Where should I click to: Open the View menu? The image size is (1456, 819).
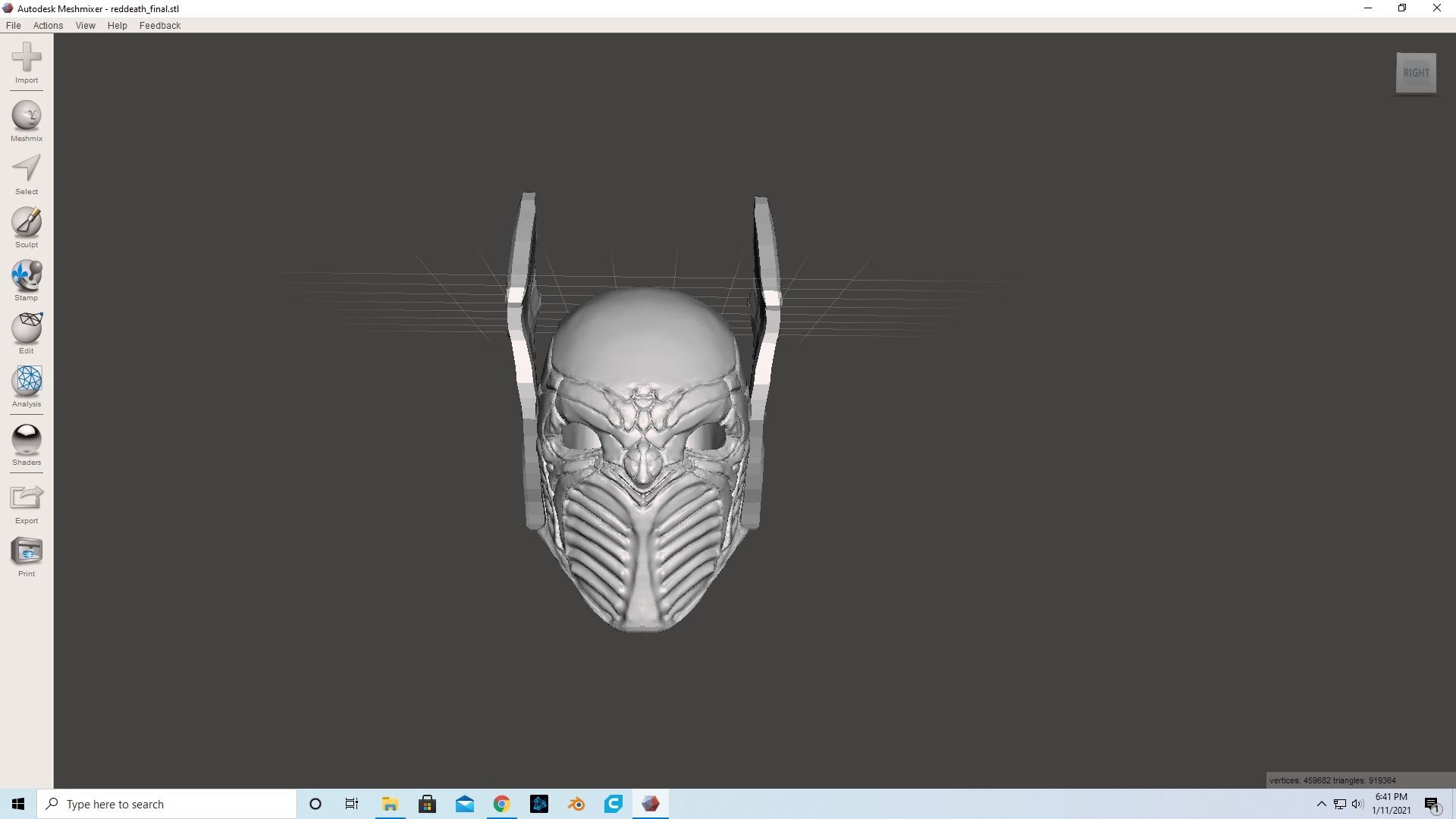pyautogui.click(x=86, y=25)
